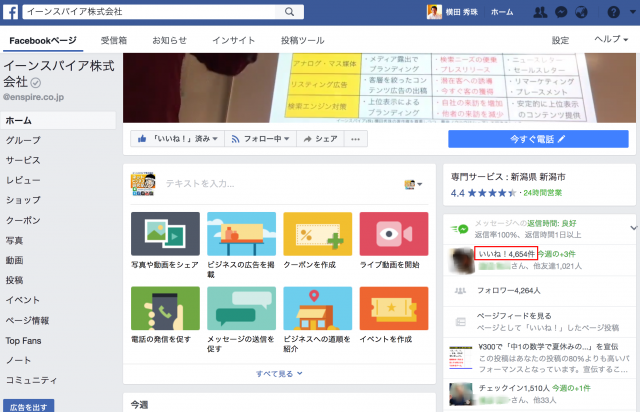The image size is (640, 412).
Task: Open the フォロー中 dropdown button
Action: point(260,139)
